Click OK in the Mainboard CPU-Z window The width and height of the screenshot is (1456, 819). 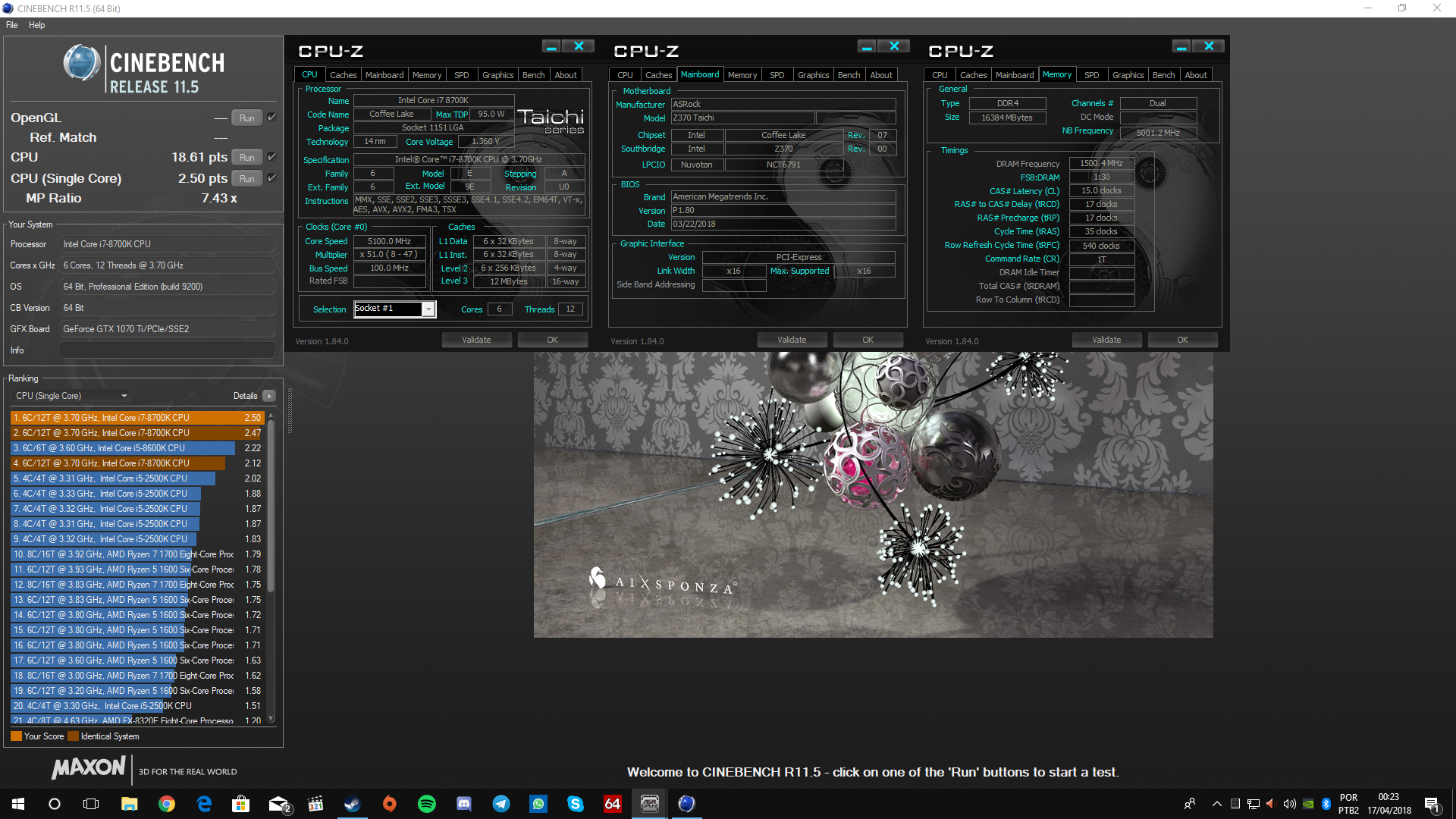[868, 340]
